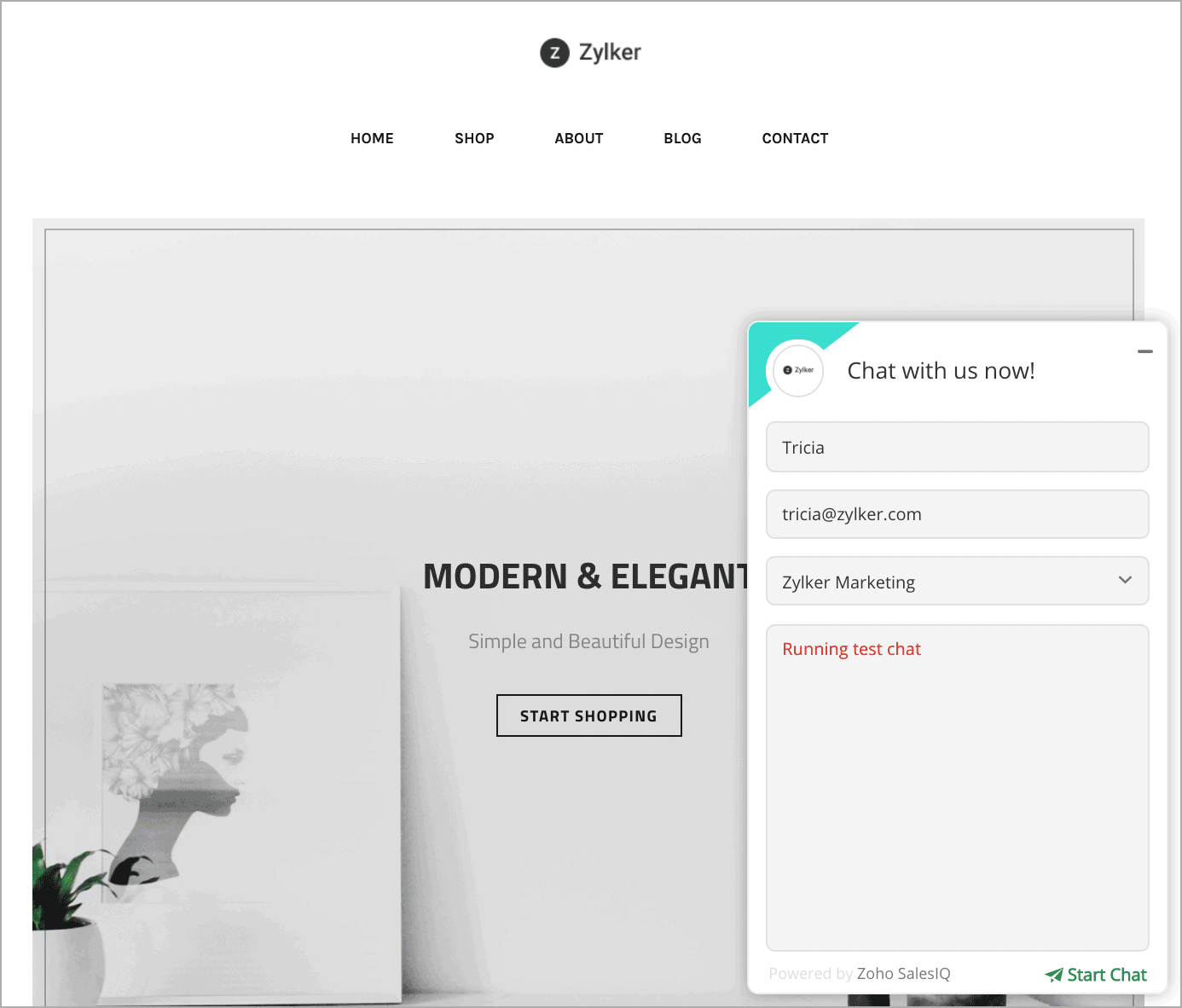Focus the name field containing Tricia
Screen dimensions: 1182x1008
point(957,447)
